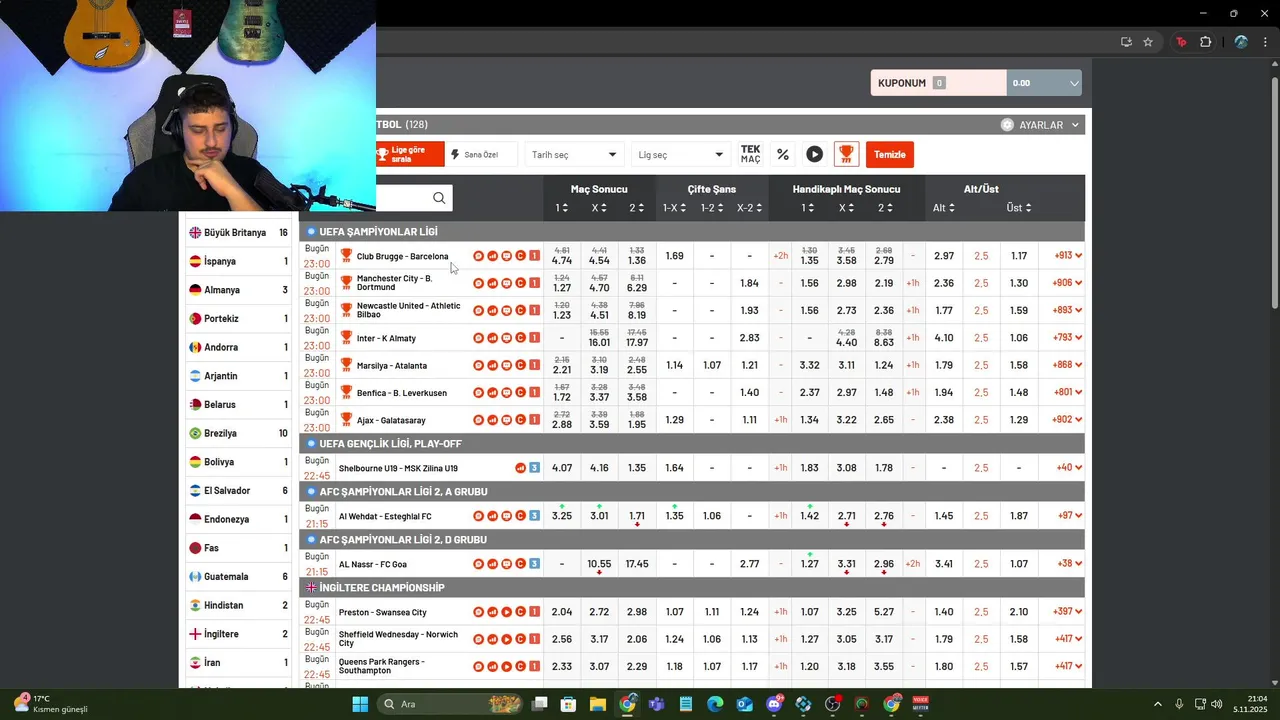Click the play icon for Preston - Swansea City
Viewport: 1280px width, 720px height.
point(506,612)
